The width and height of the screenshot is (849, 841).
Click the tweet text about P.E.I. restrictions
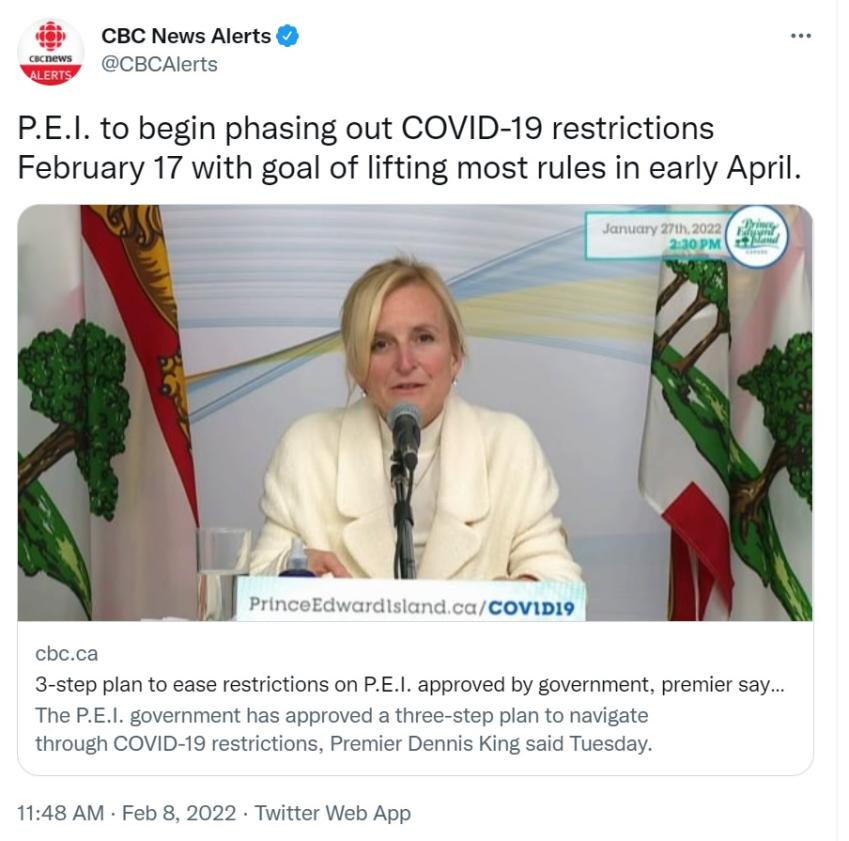pos(410,147)
